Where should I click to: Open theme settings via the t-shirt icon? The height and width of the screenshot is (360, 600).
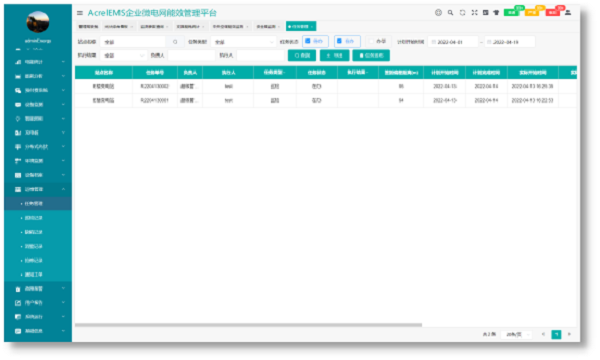click(x=496, y=13)
